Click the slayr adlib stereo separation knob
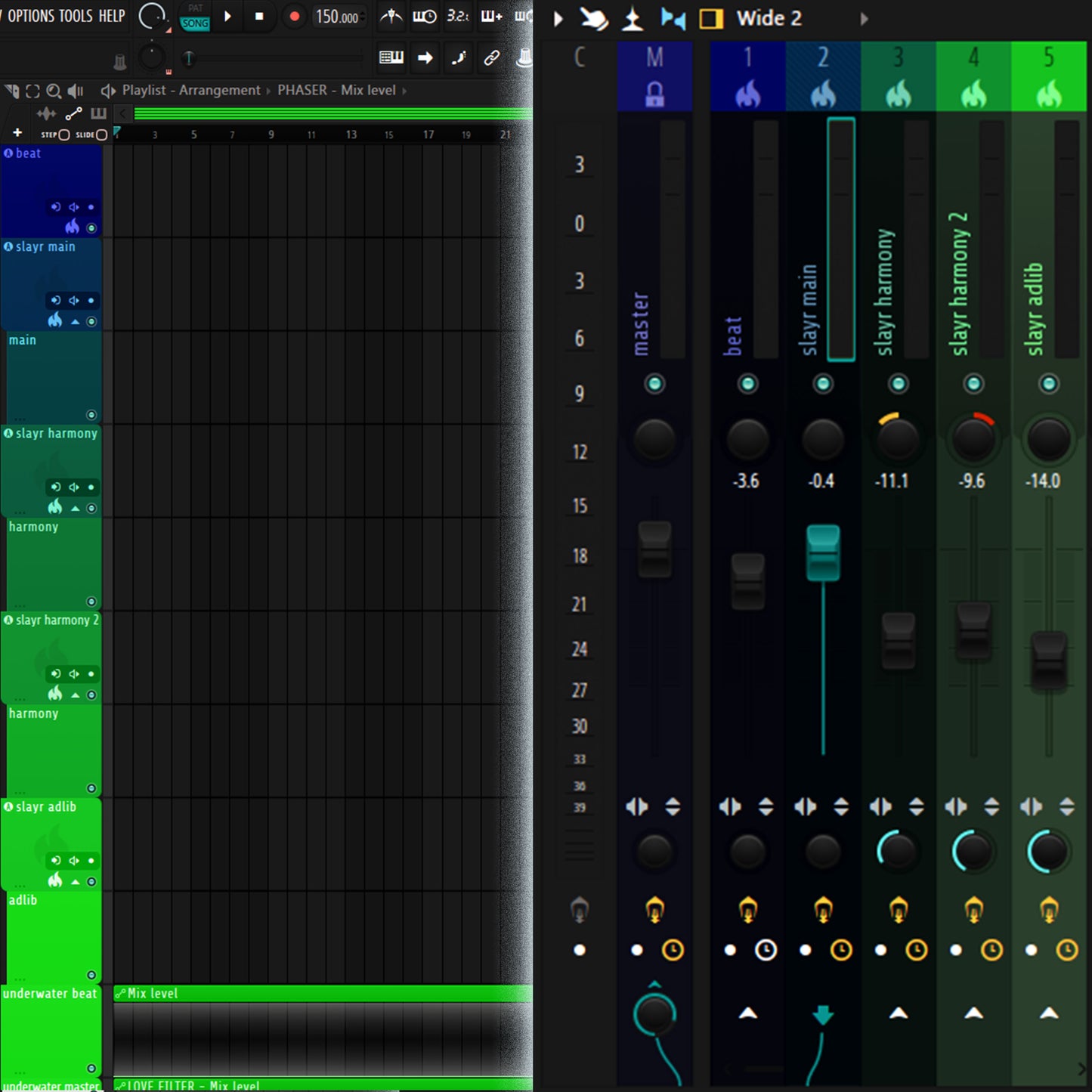 tap(1048, 851)
